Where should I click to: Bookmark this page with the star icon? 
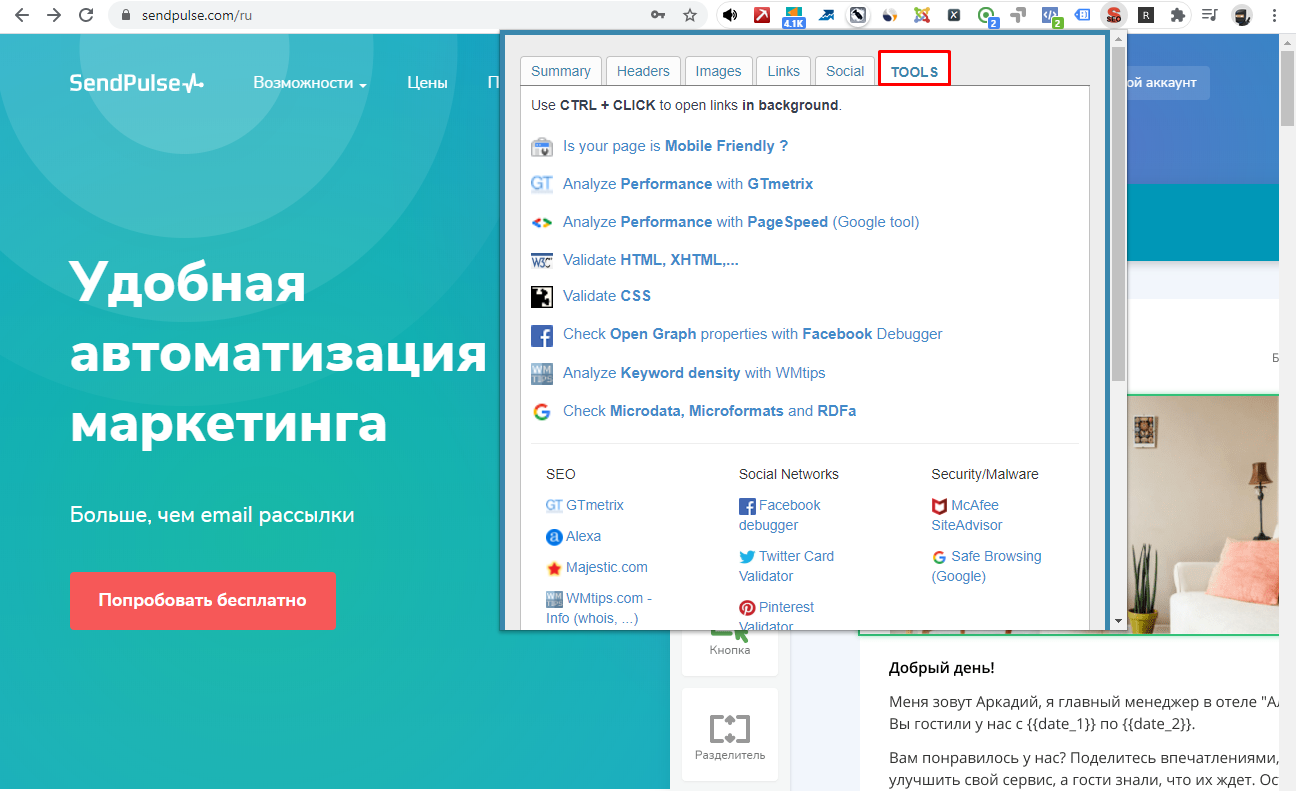pyautogui.click(x=690, y=15)
